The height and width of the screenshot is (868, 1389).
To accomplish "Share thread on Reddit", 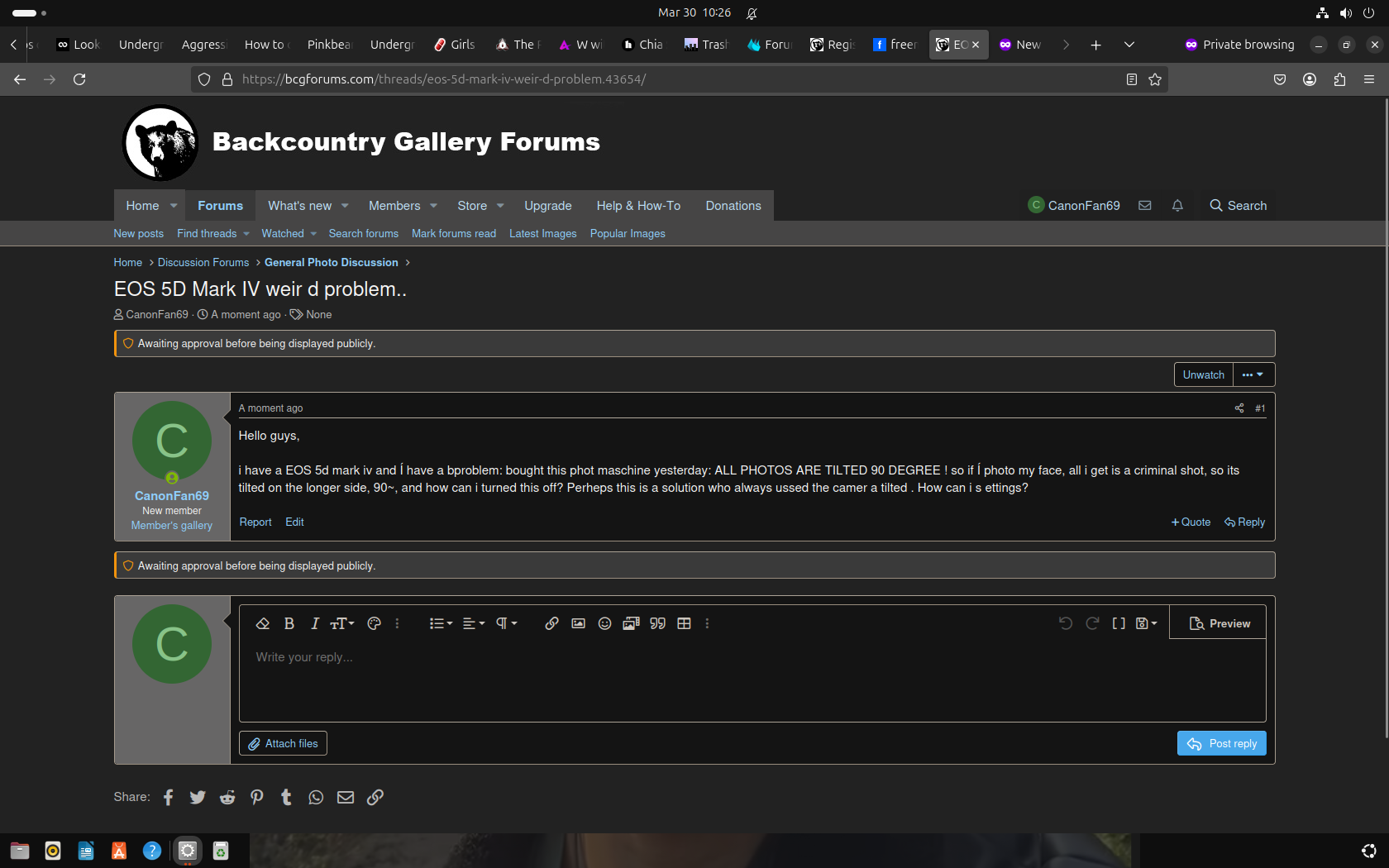I will pyautogui.click(x=227, y=797).
